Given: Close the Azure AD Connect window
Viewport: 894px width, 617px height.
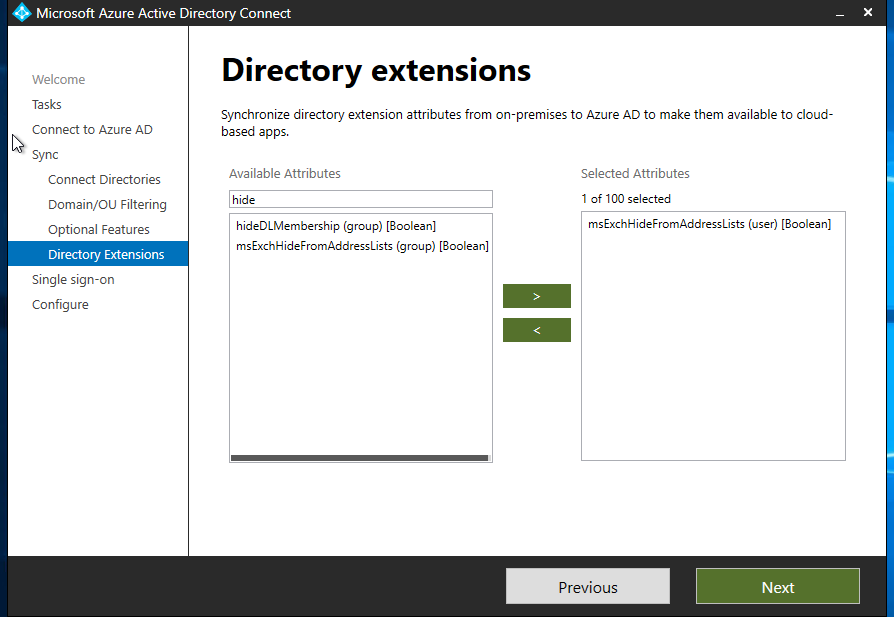Looking at the screenshot, I should (868, 13).
